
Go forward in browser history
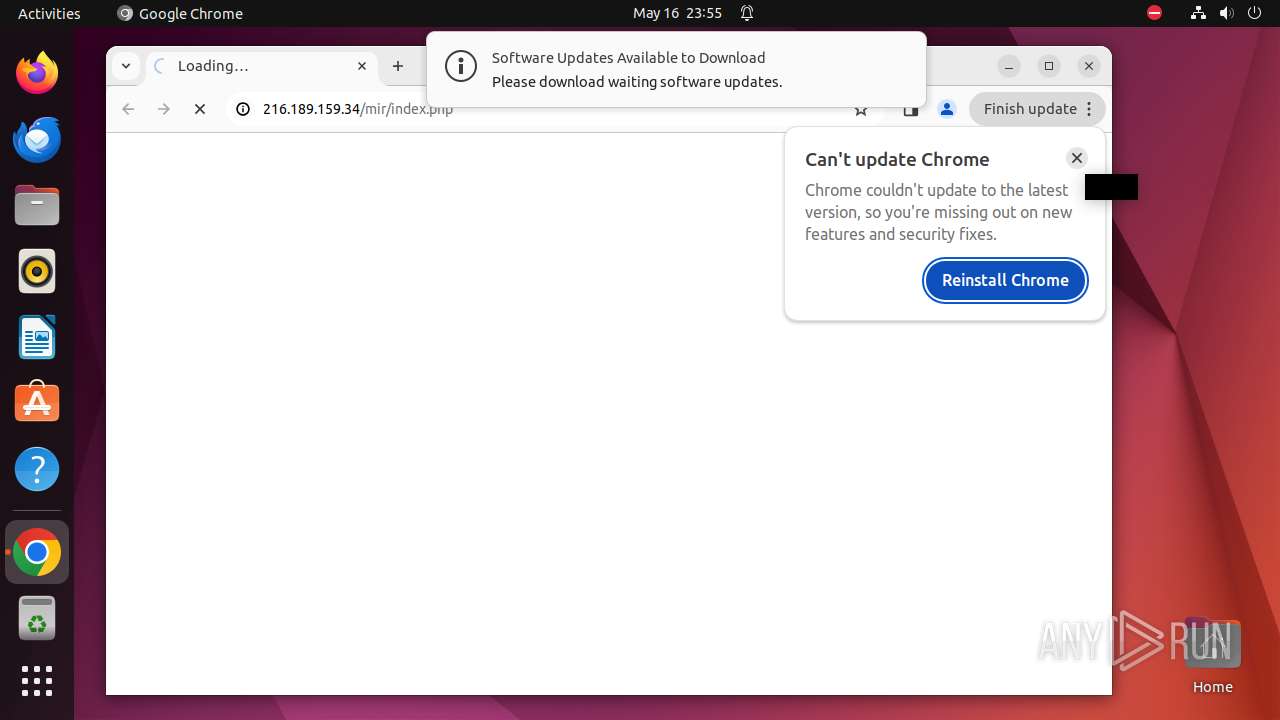click(x=164, y=109)
